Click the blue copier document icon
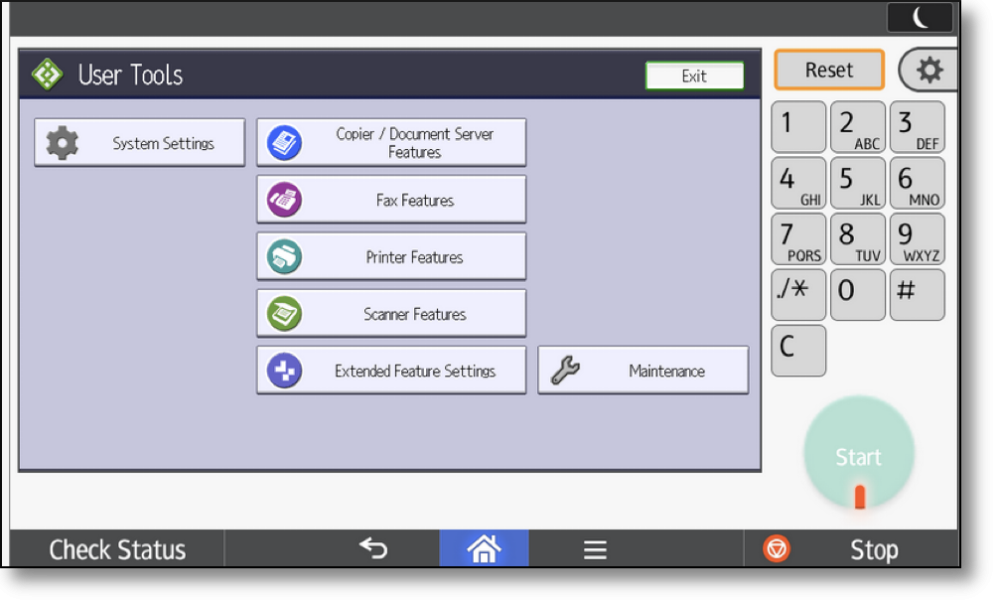This screenshot has width=1000, height=607. pos(284,143)
